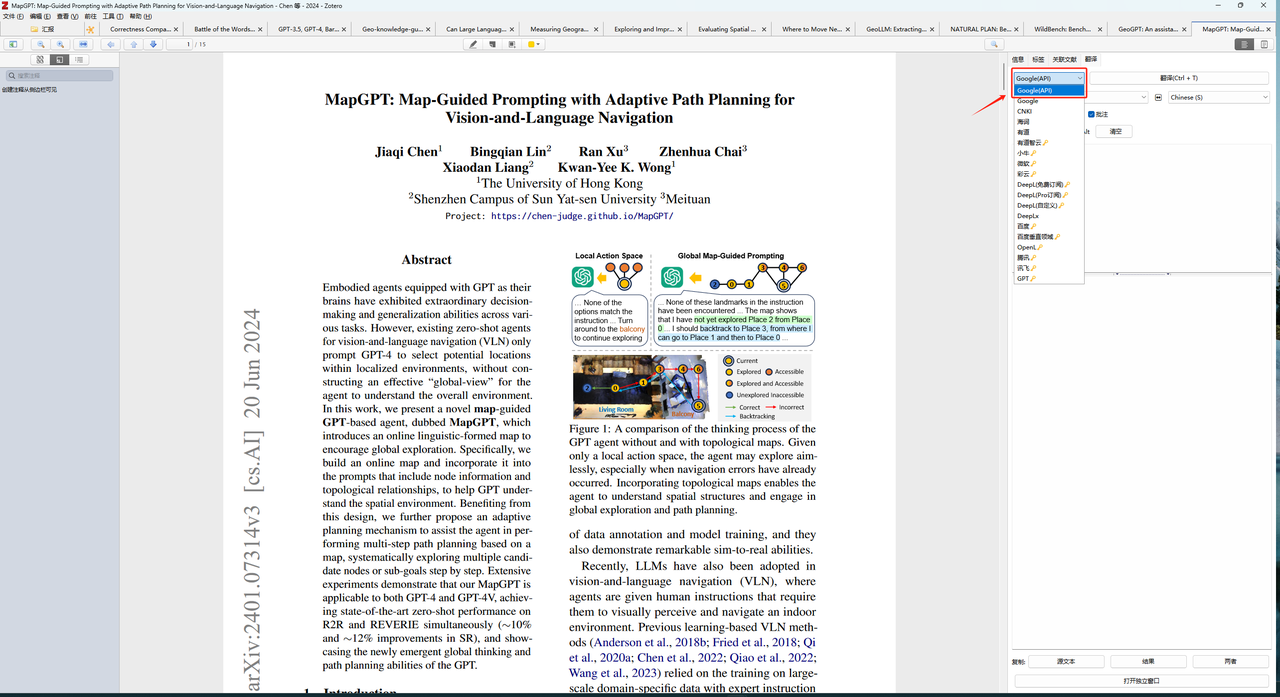This screenshot has height=697, width=1280.
Task: Close the Battle of the Words tab
Action: [x=261, y=30]
